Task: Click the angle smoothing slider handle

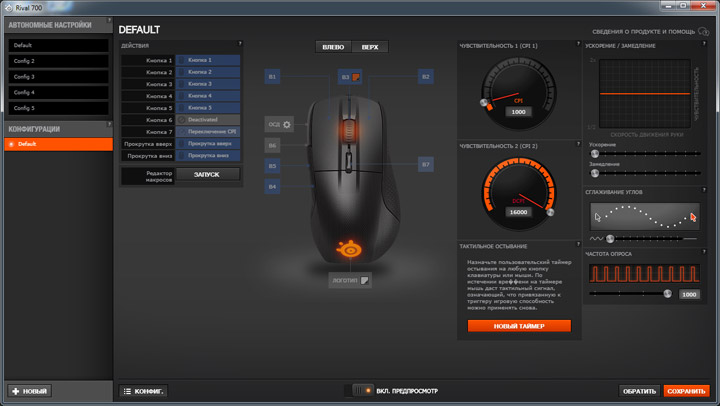Action: click(x=610, y=238)
